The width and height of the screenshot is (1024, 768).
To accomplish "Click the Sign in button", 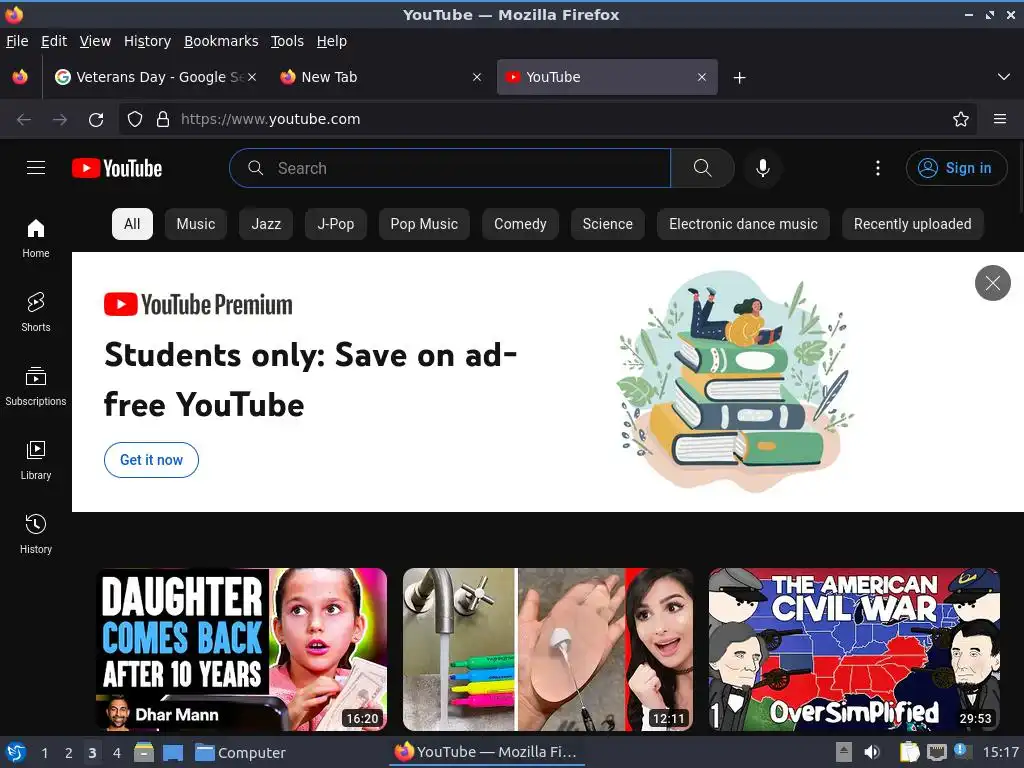I will click(956, 168).
